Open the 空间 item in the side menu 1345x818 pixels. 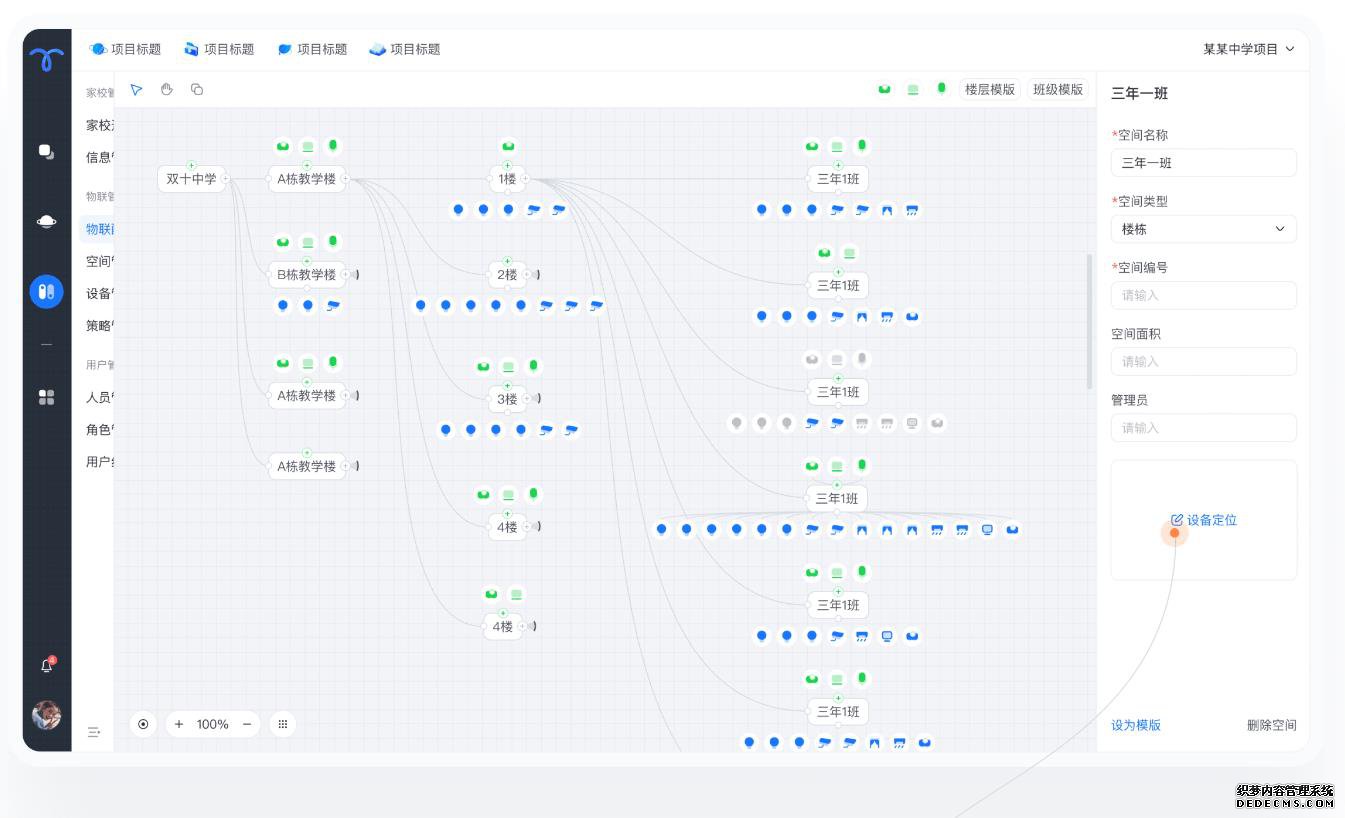(99, 261)
